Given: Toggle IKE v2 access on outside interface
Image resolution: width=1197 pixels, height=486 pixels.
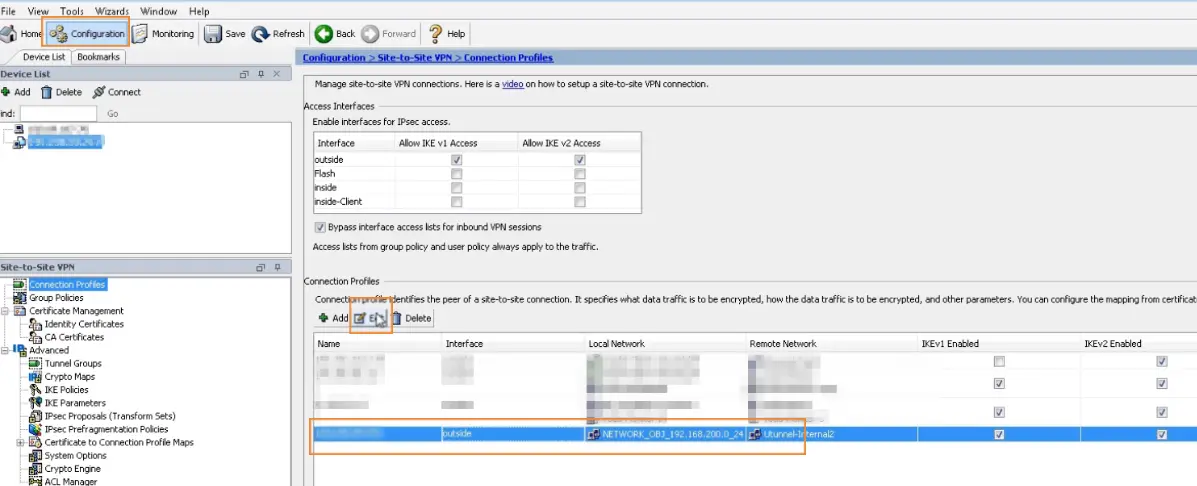Looking at the screenshot, I should pos(580,160).
